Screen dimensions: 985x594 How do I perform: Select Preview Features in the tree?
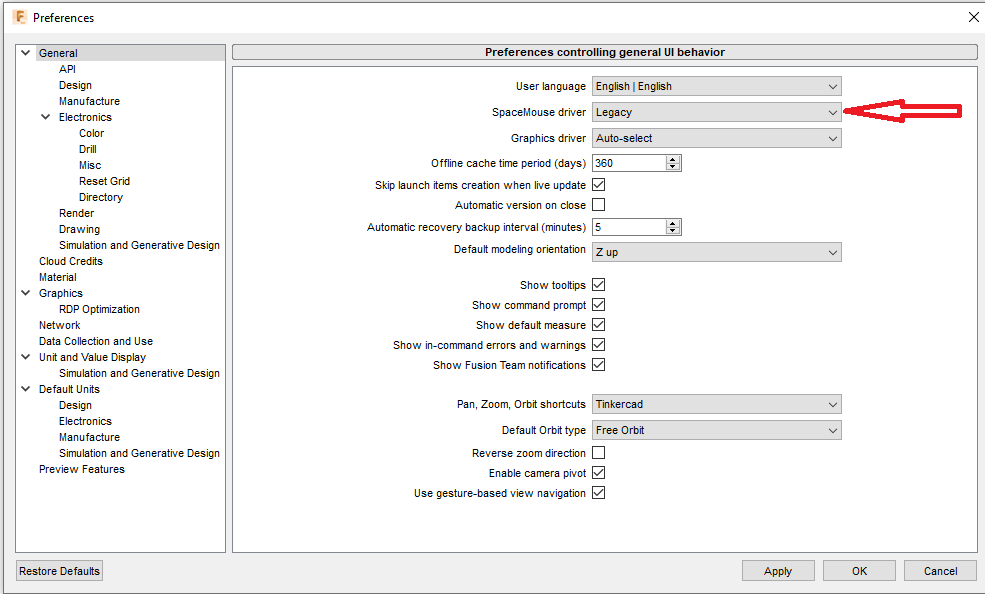point(81,469)
